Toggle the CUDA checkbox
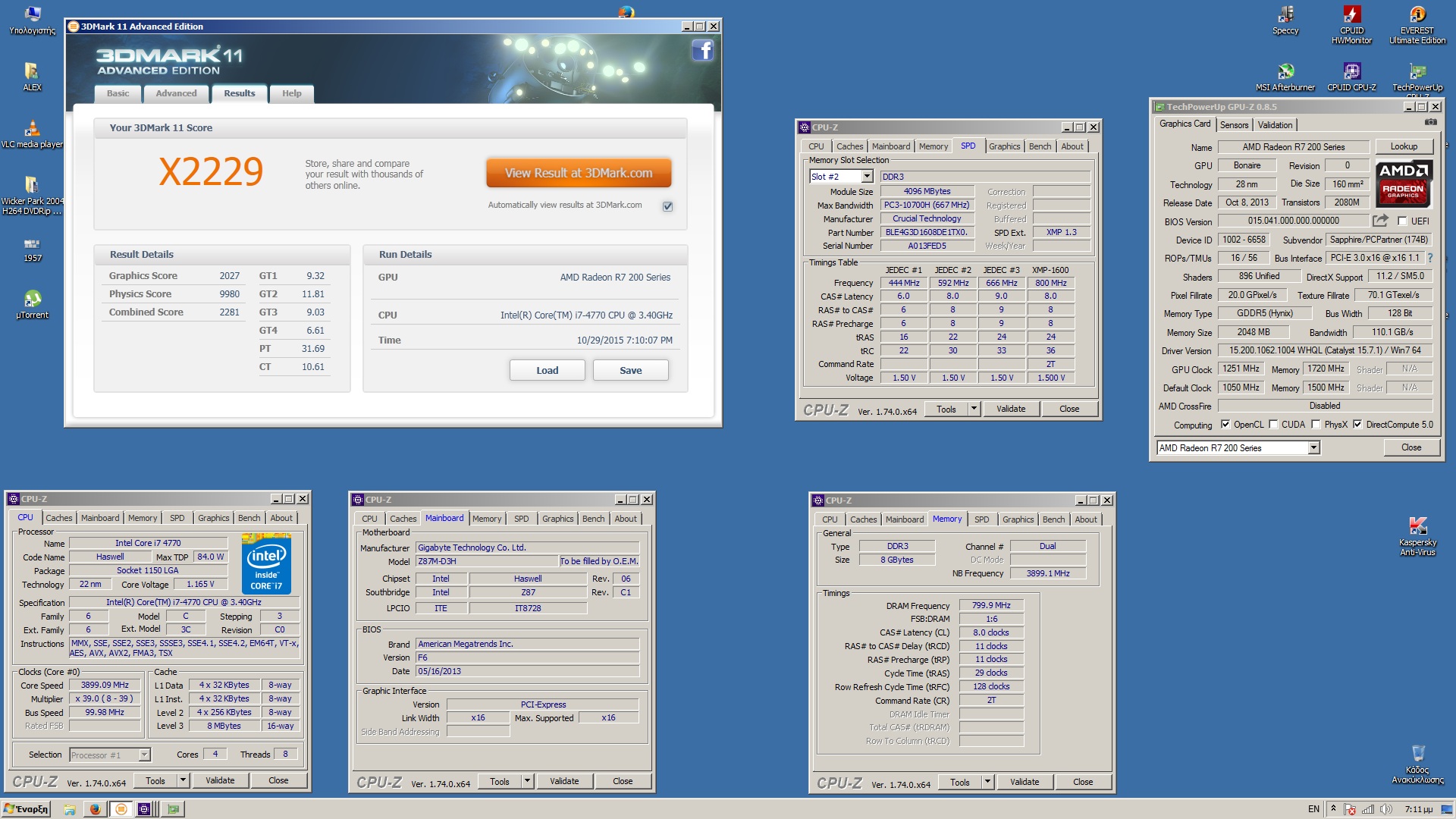Screen dimensions: 1456x819 (x=1273, y=425)
